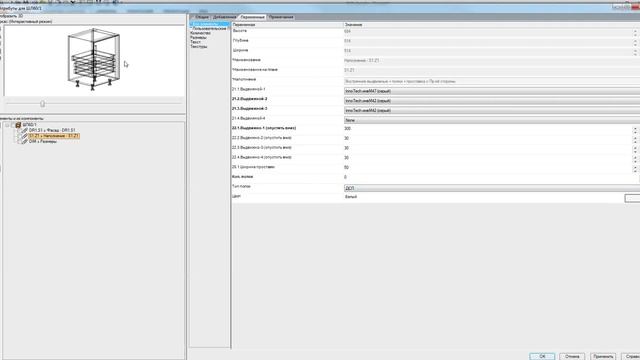Click the Высота variable label

240,31
